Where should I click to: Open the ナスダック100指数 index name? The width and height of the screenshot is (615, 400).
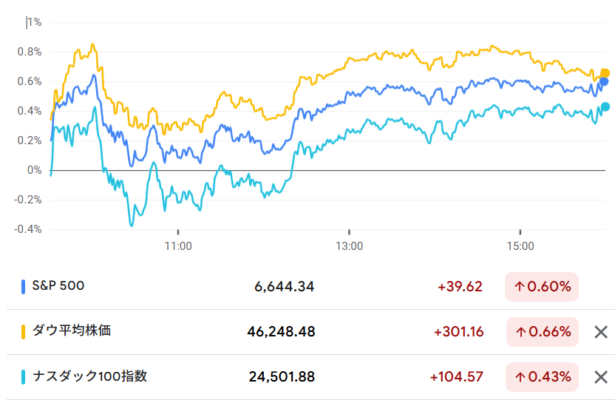click(90, 377)
